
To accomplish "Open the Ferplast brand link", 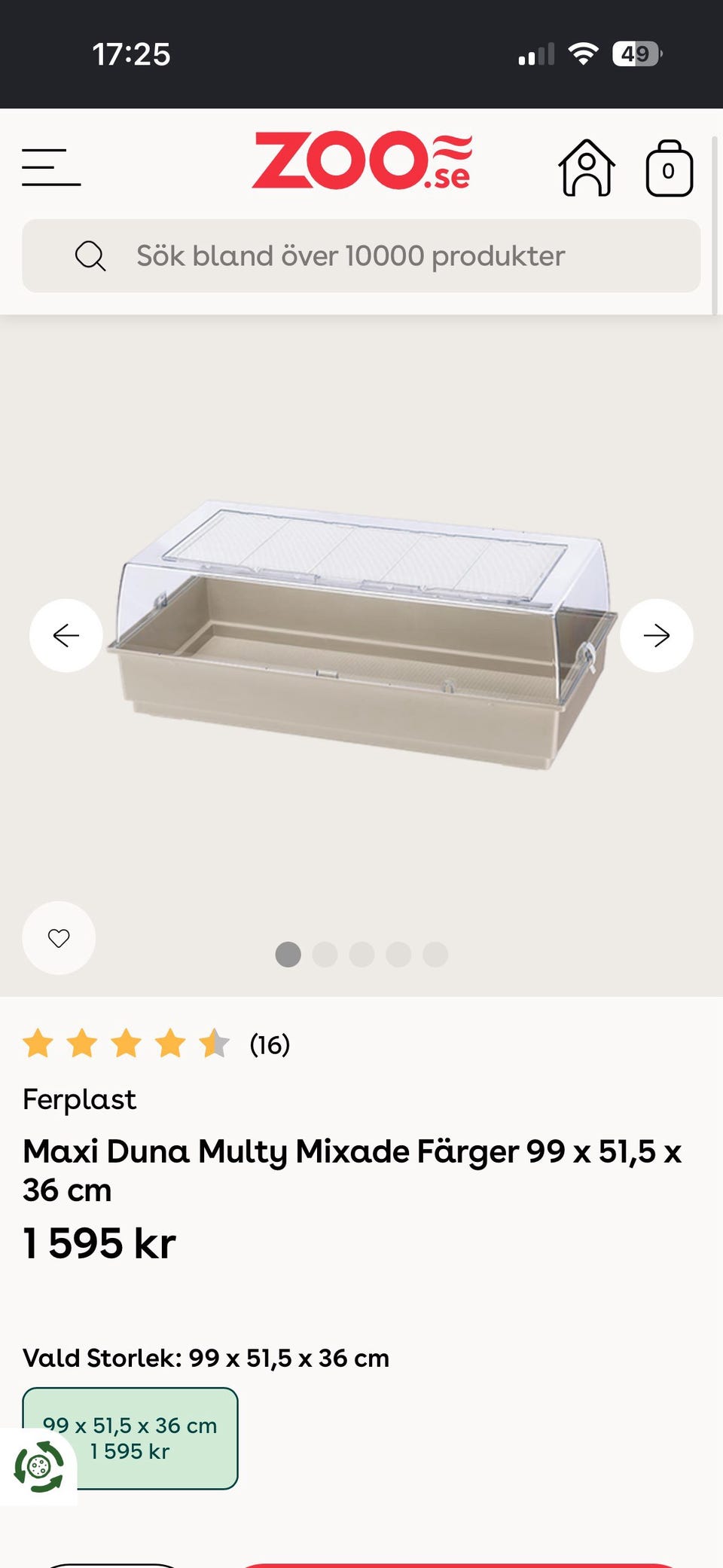I will click(x=79, y=1099).
